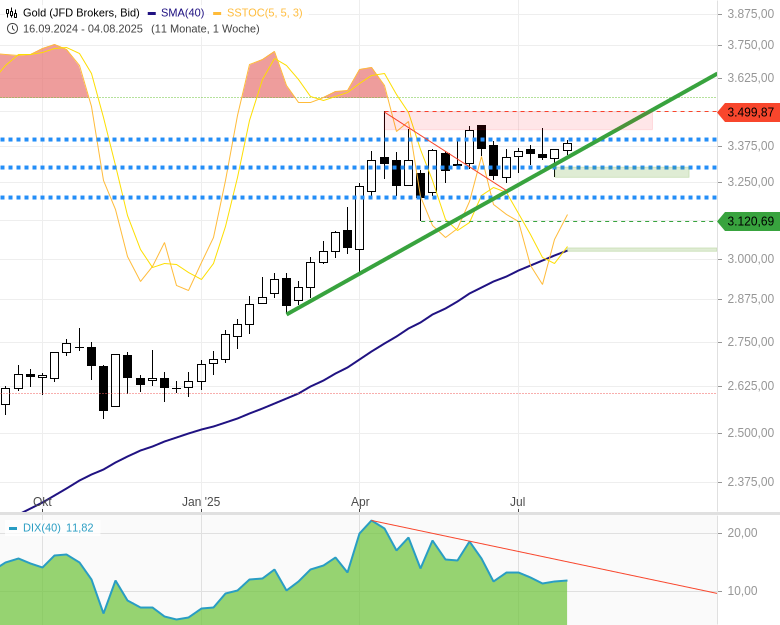The width and height of the screenshot is (780, 625).
Task: Click the 20,00 DIX axis label
Action: (742, 533)
